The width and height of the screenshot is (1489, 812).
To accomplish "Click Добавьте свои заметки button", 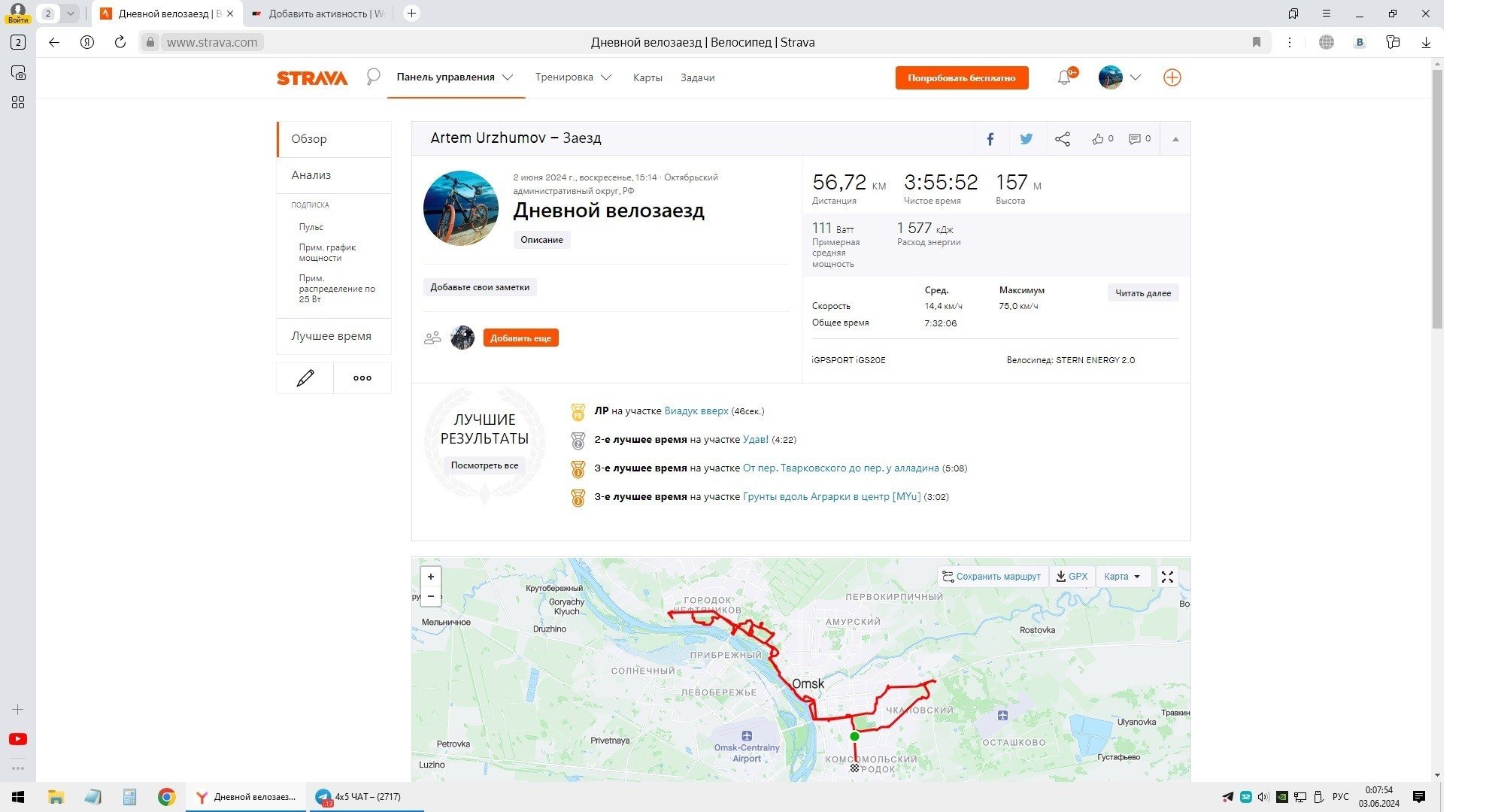I will pyautogui.click(x=480, y=287).
